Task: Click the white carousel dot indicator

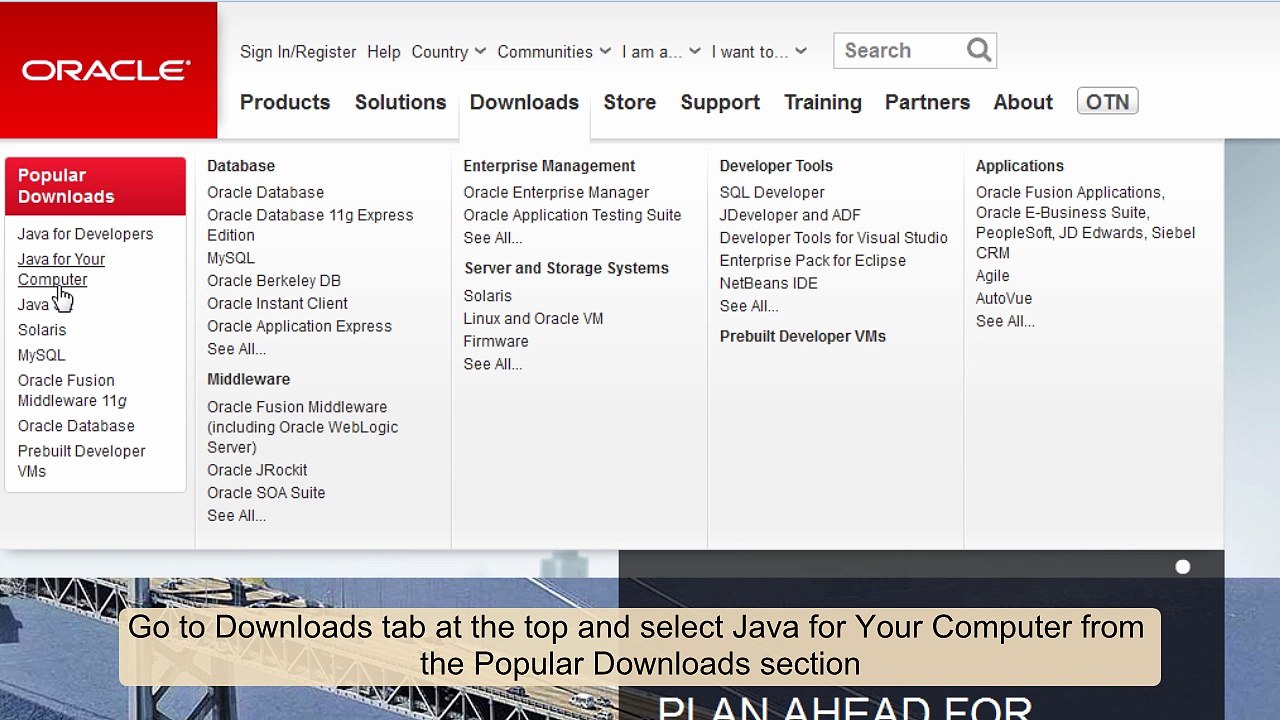Action: tap(1183, 567)
